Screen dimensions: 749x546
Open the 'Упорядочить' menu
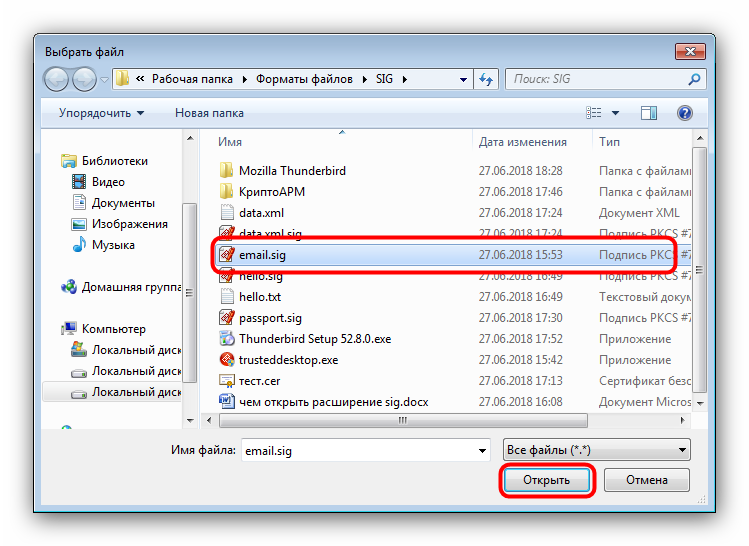[x=101, y=113]
